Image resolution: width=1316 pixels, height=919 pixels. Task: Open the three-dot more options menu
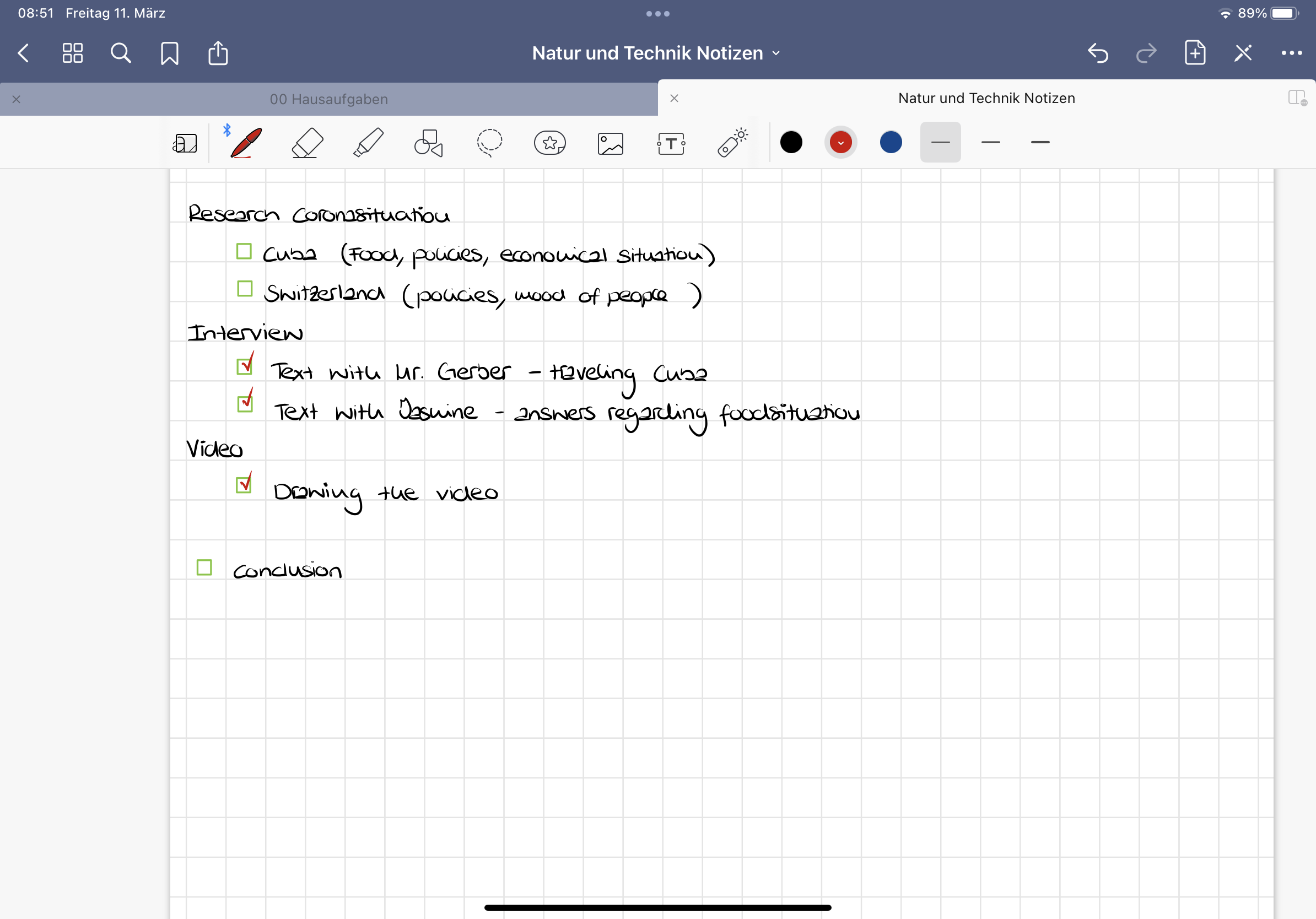[1291, 53]
